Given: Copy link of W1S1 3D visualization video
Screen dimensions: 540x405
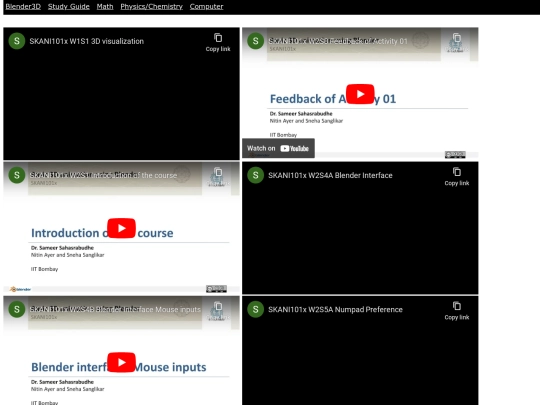Looking at the screenshot, I should coord(218,42).
